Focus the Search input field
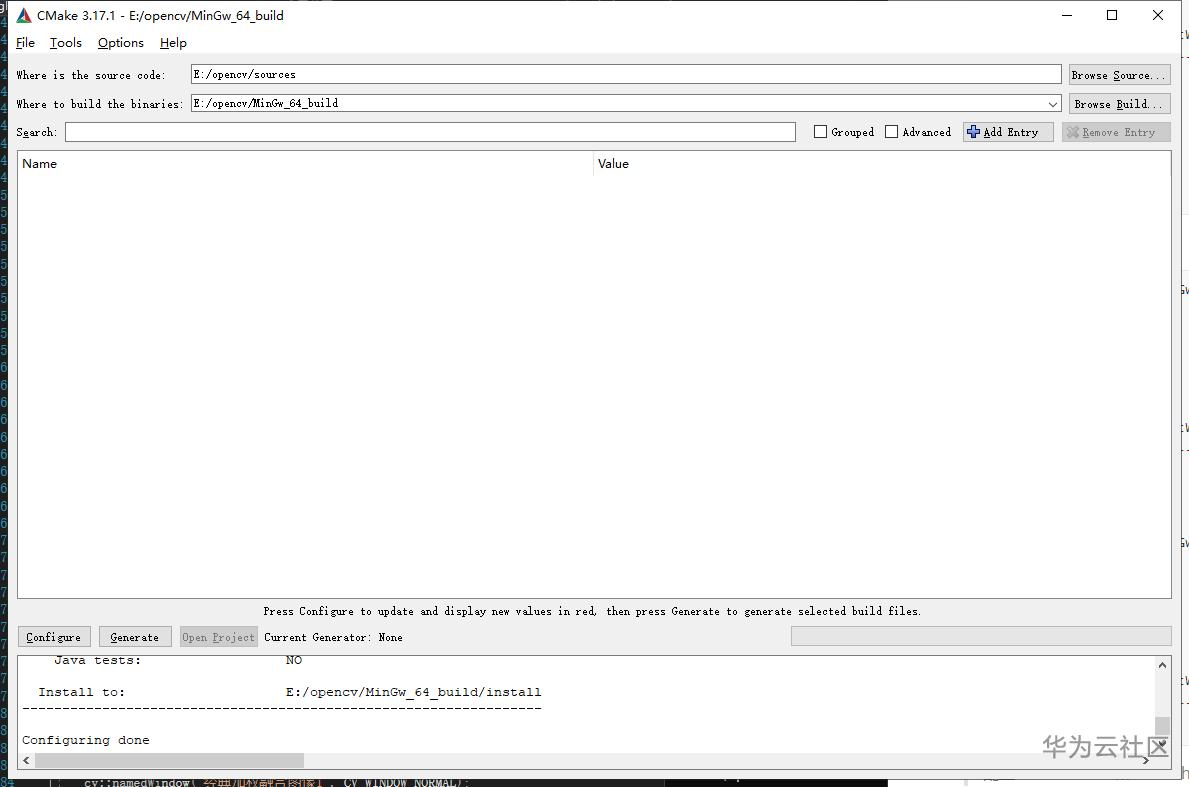Image resolution: width=1189 pixels, height=787 pixels. coord(430,132)
